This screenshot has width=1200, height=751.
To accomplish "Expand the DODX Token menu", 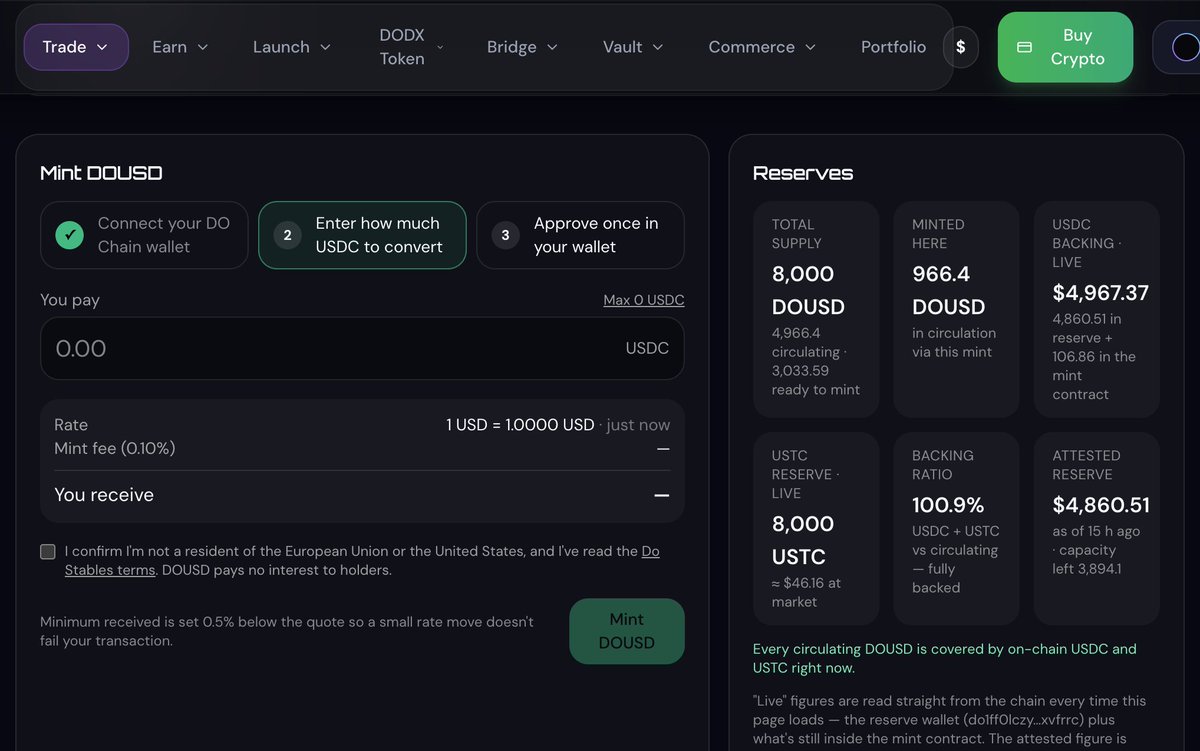I will [411, 47].
